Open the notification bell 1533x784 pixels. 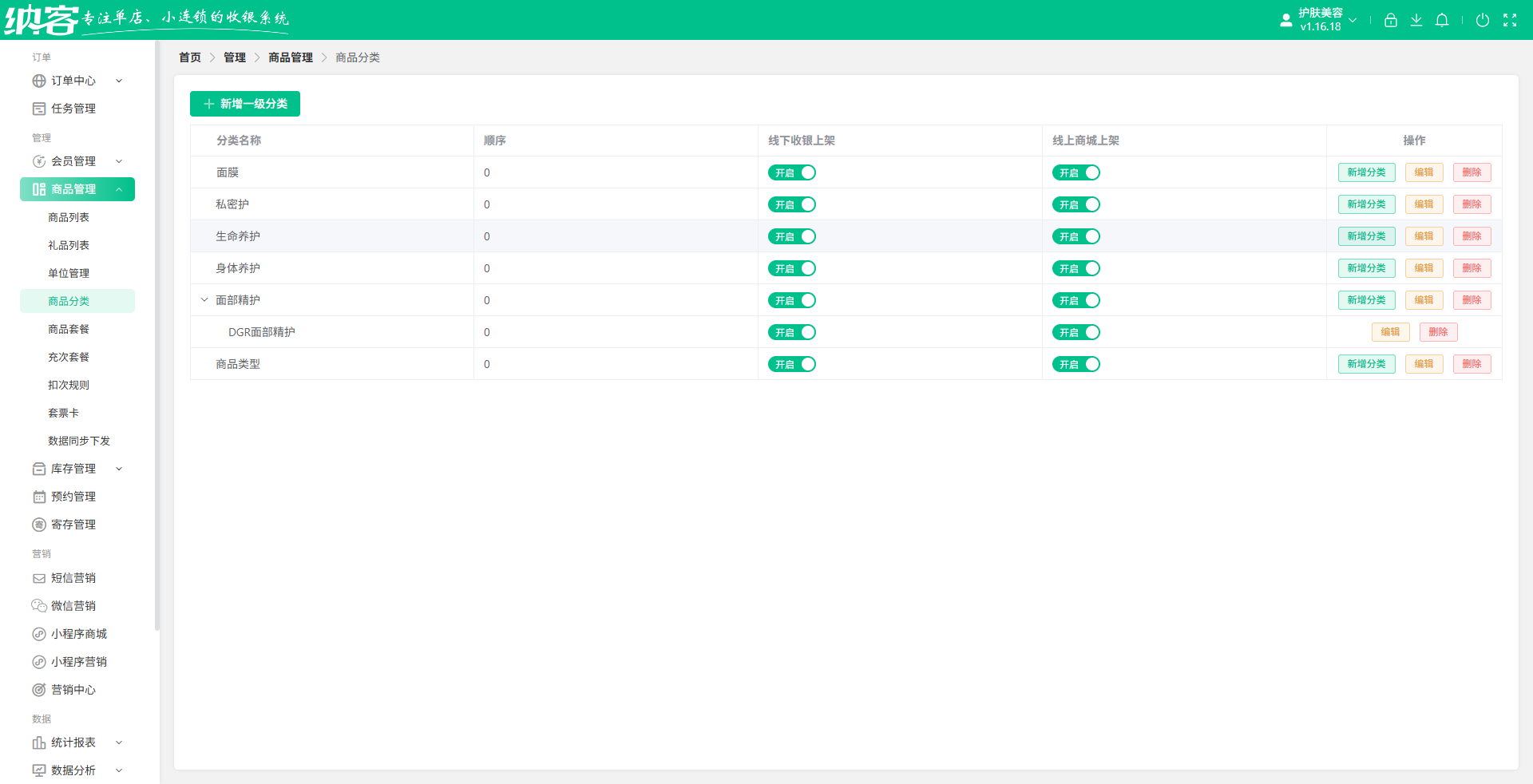pyautogui.click(x=1441, y=21)
